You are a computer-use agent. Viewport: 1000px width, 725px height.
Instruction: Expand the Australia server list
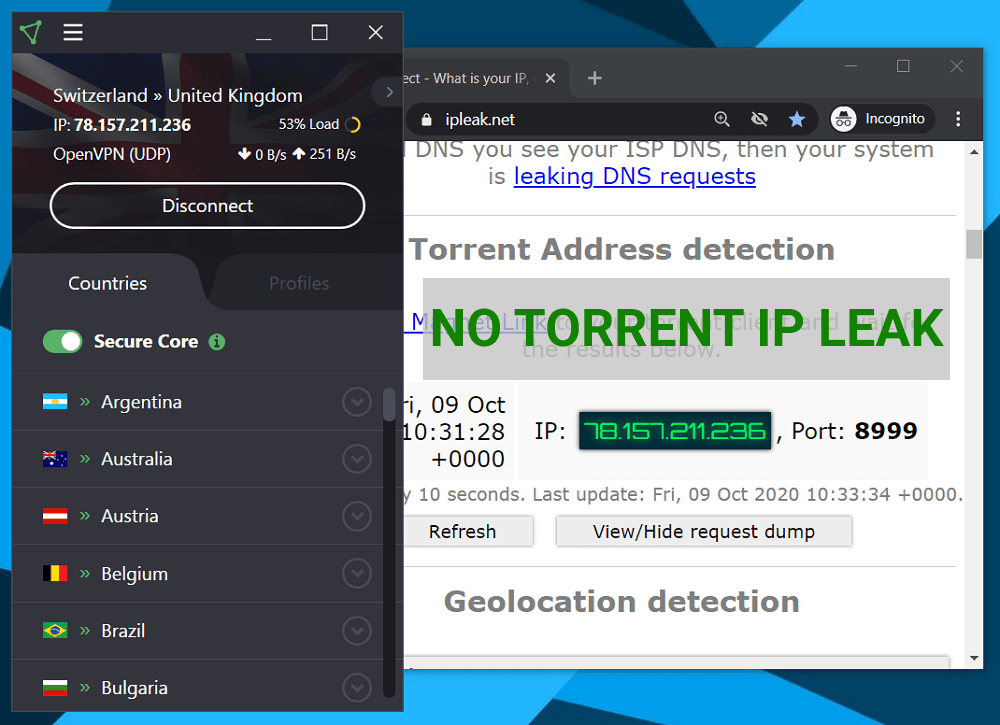point(357,459)
